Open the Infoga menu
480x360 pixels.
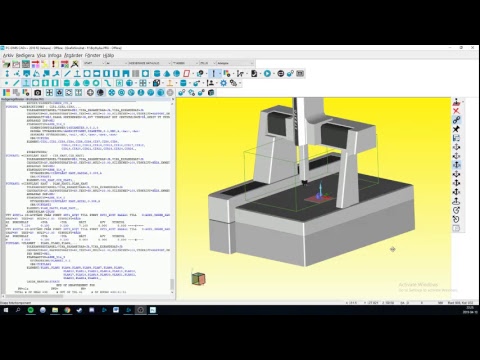pos(55,55)
